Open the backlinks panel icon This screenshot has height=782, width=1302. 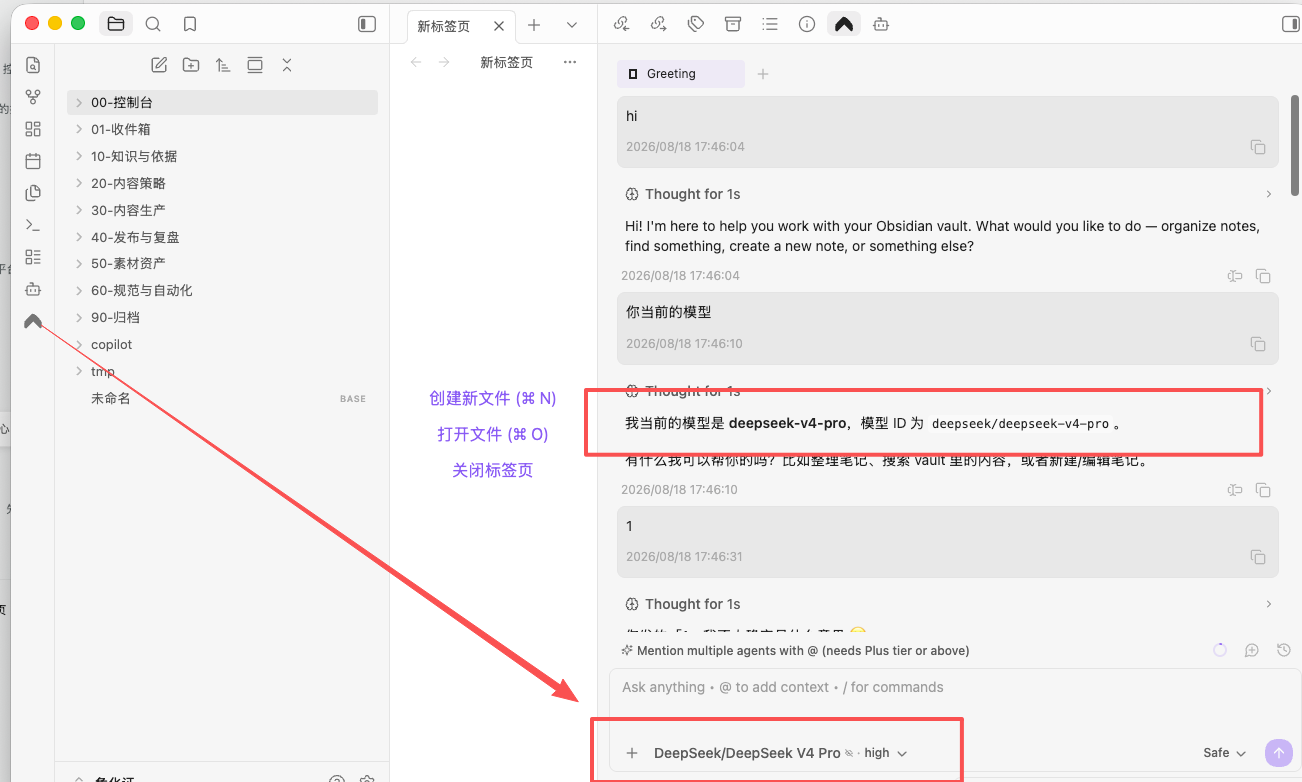coord(622,24)
